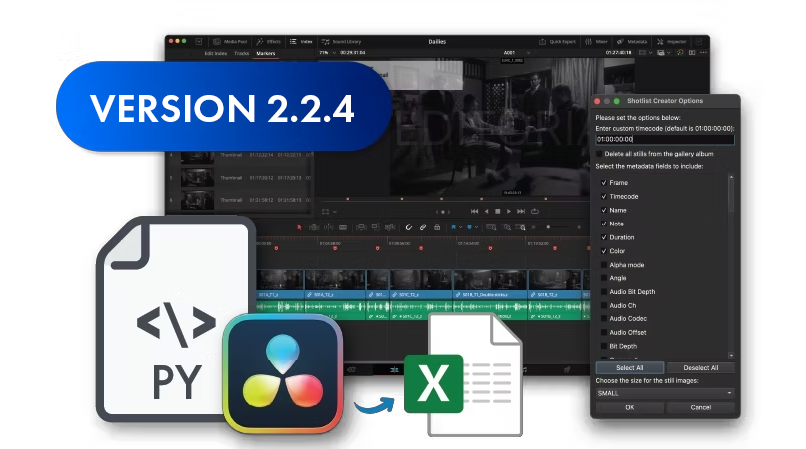806x449 pixels.
Task: Select the S01B_T1 video clip in timeline
Action: [490, 283]
